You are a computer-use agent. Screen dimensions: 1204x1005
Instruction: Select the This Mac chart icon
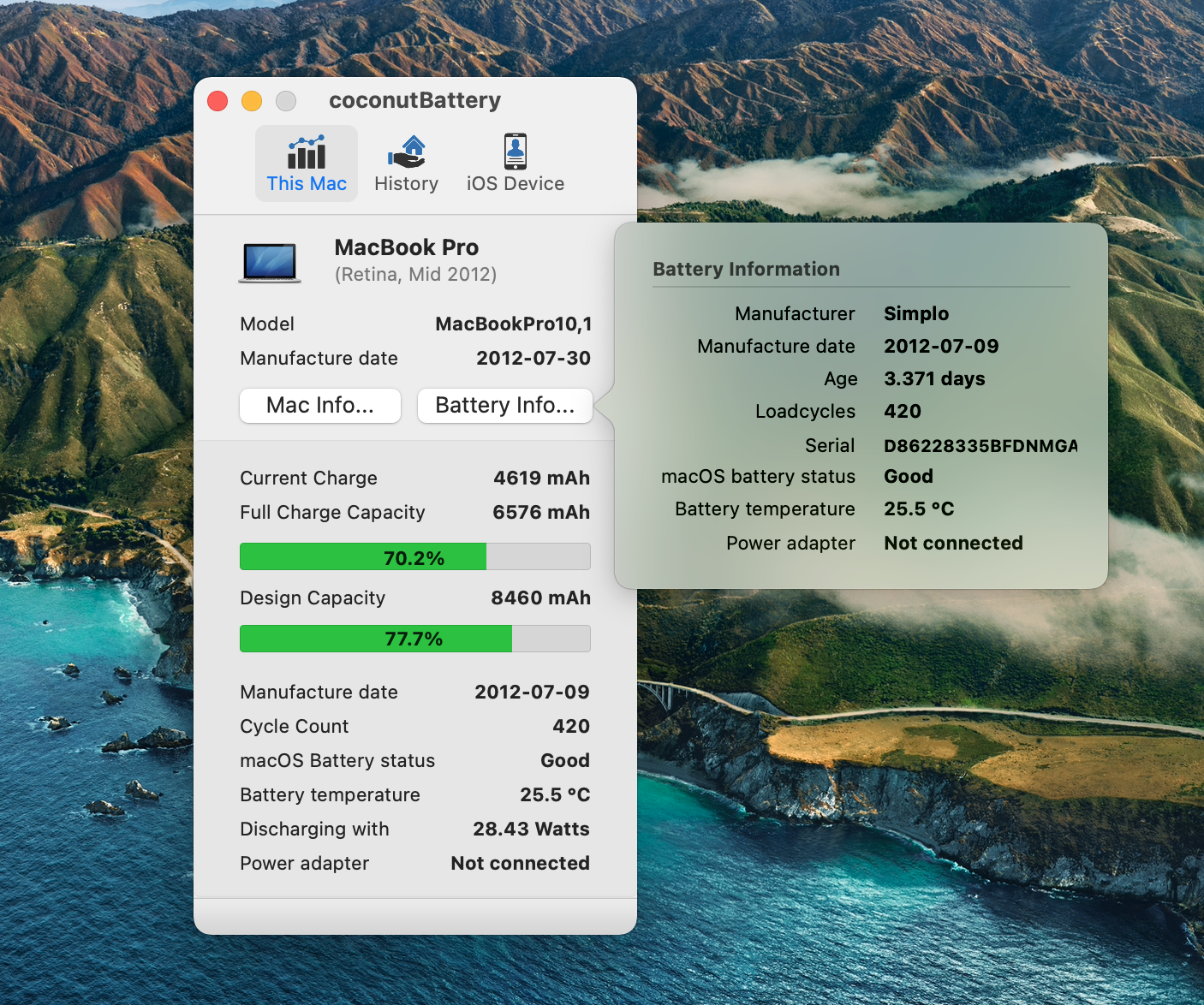307,154
